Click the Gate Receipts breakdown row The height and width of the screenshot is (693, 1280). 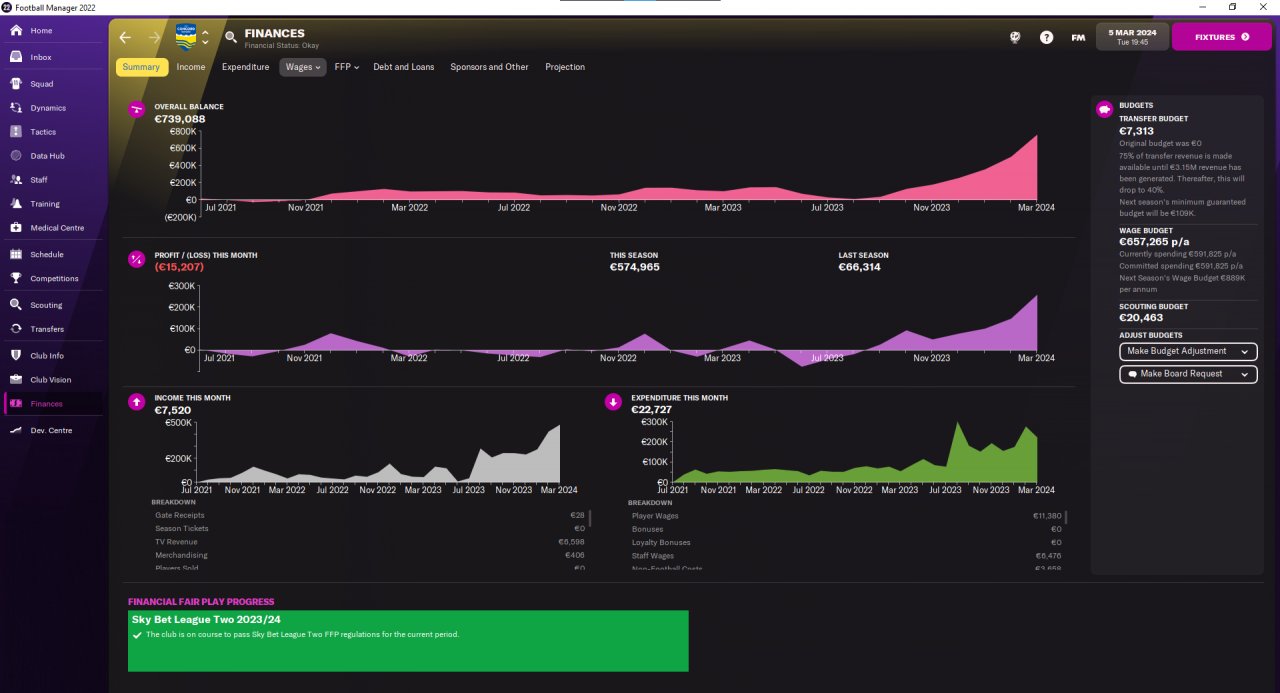pos(370,515)
